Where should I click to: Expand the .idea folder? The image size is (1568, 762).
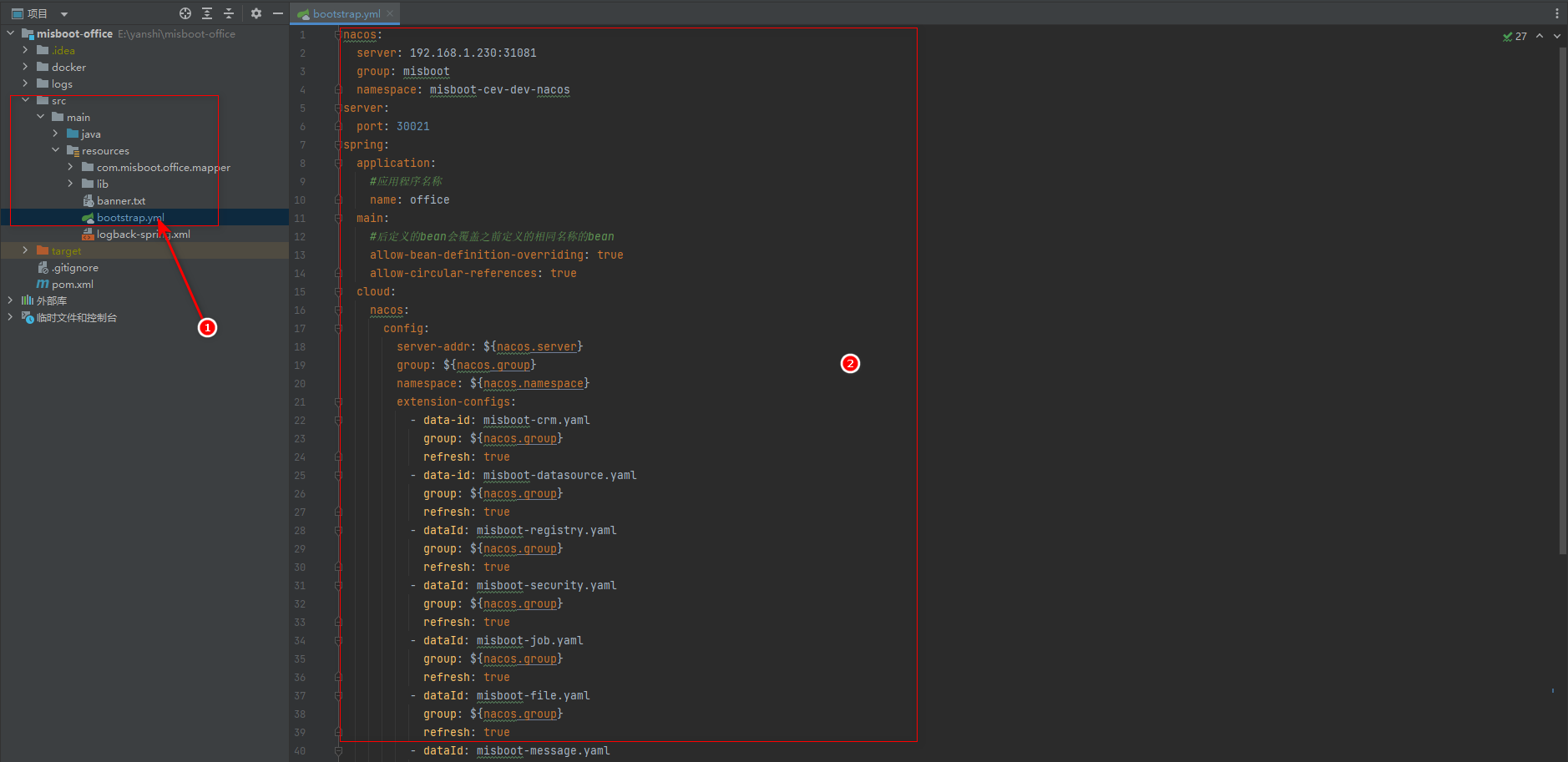pos(25,50)
